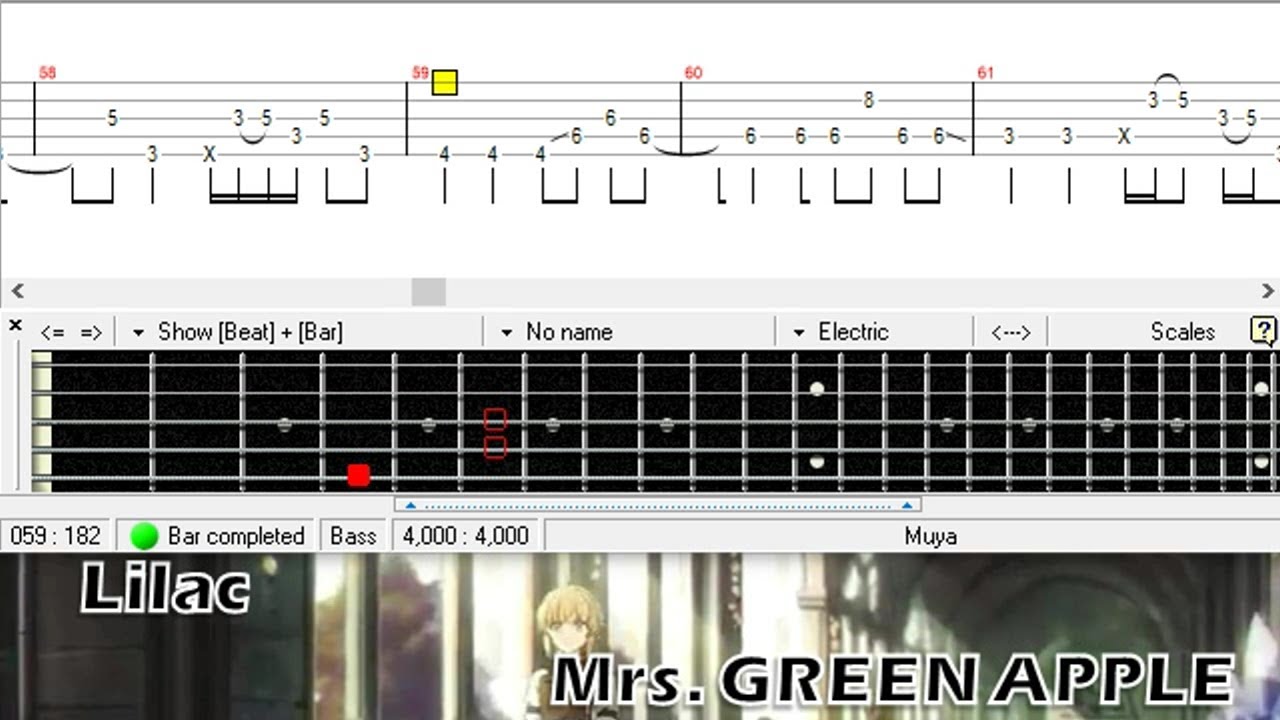Click the '059 : 182' position in status bar
Viewport: 1280px width, 720px height.
tap(56, 536)
